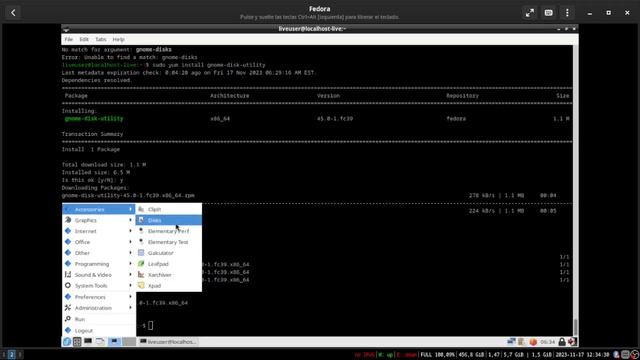Click the guest panel clock 06:34
This screenshot has height=360, width=640.
point(547,342)
